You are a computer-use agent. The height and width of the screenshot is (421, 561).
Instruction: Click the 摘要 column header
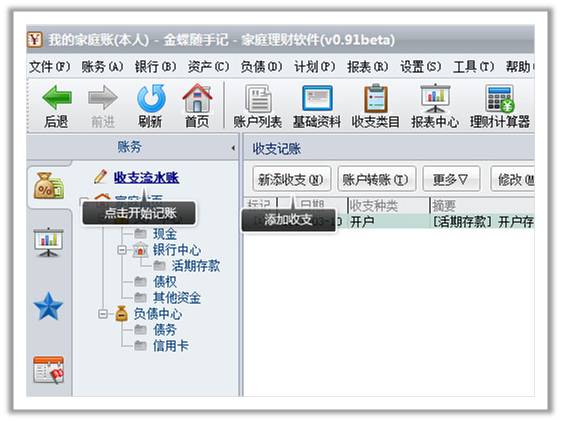tap(482, 205)
